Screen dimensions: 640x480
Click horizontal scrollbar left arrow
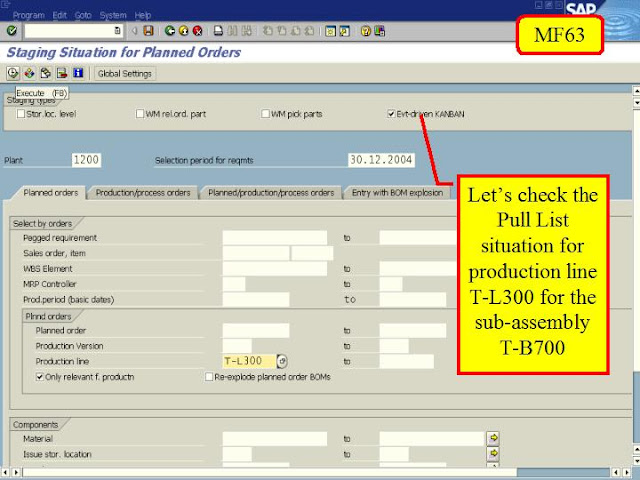coord(5,472)
